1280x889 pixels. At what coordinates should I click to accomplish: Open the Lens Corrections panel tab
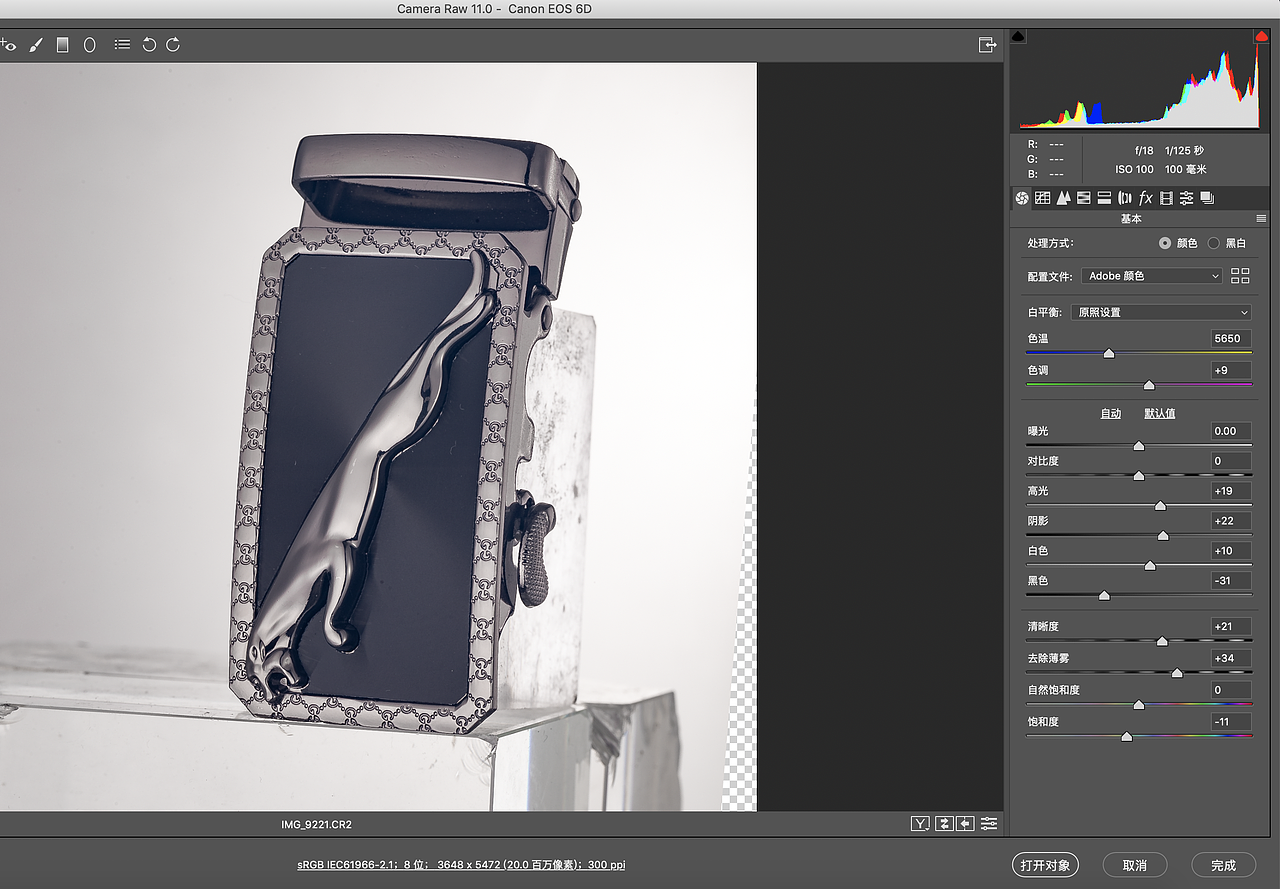point(1125,198)
